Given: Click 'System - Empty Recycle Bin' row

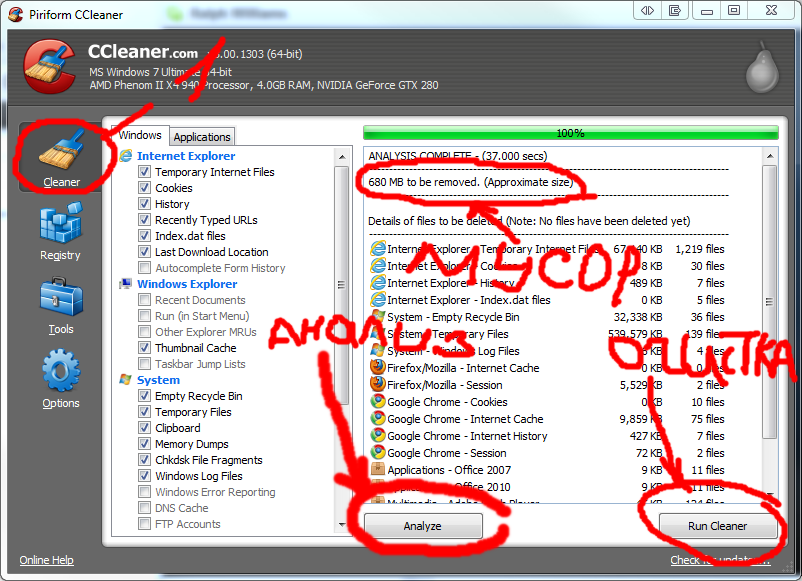Looking at the screenshot, I should tap(547, 317).
